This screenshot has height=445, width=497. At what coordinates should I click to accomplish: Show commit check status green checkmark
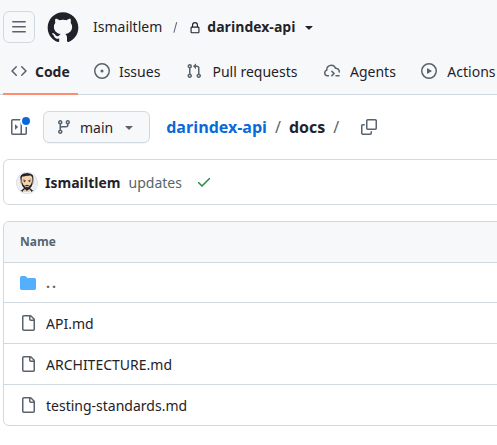point(204,183)
